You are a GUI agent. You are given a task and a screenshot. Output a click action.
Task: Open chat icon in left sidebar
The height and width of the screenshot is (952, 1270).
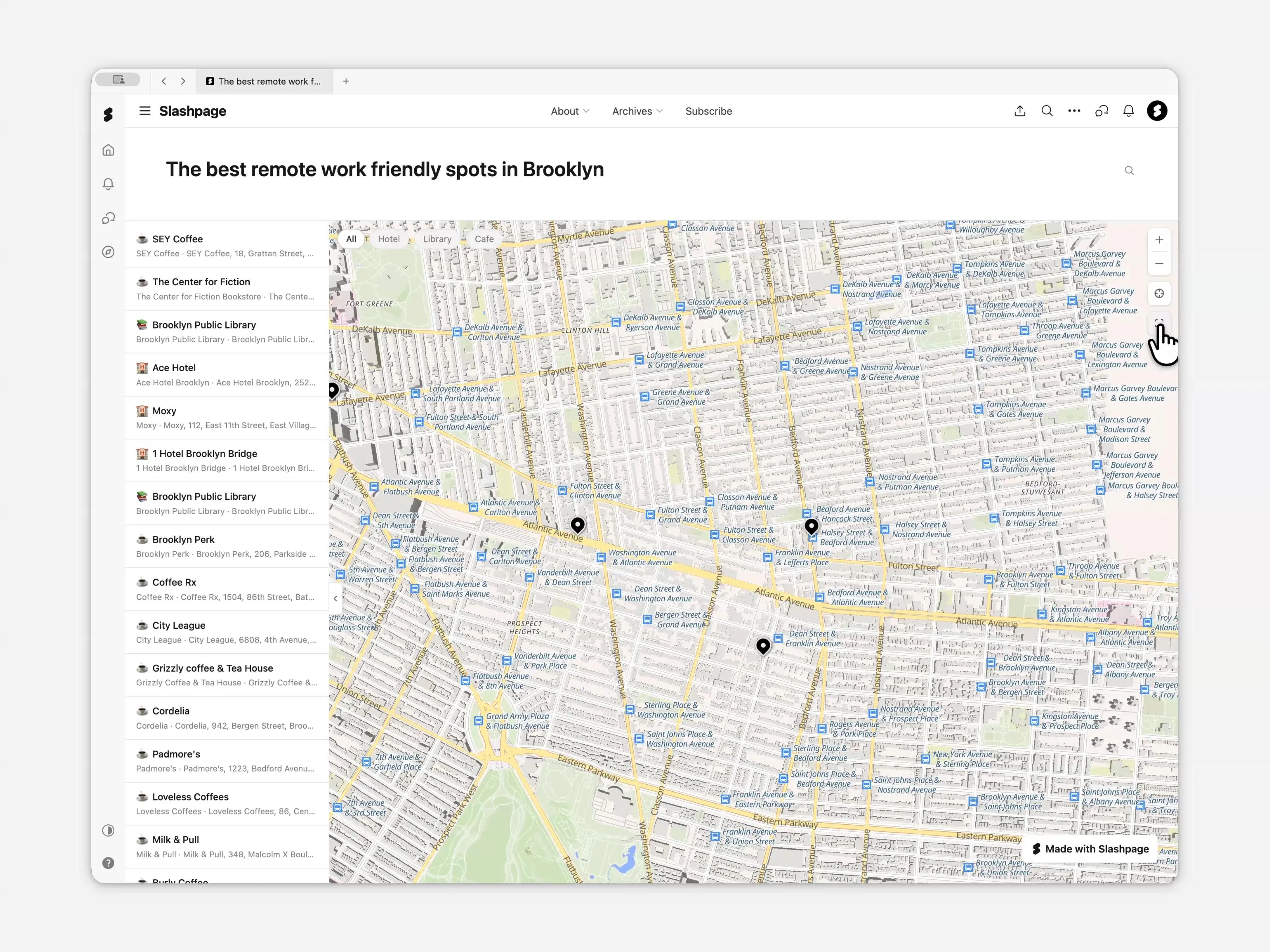(x=108, y=218)
